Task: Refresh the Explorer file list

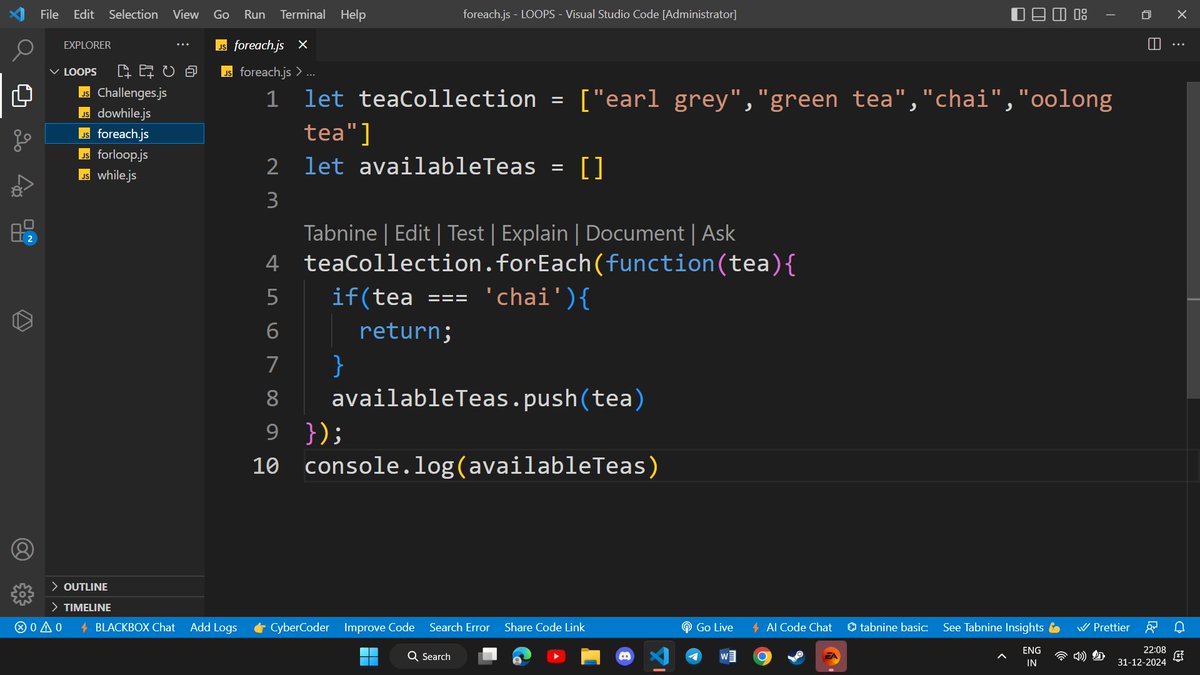Action: (168, 71)
